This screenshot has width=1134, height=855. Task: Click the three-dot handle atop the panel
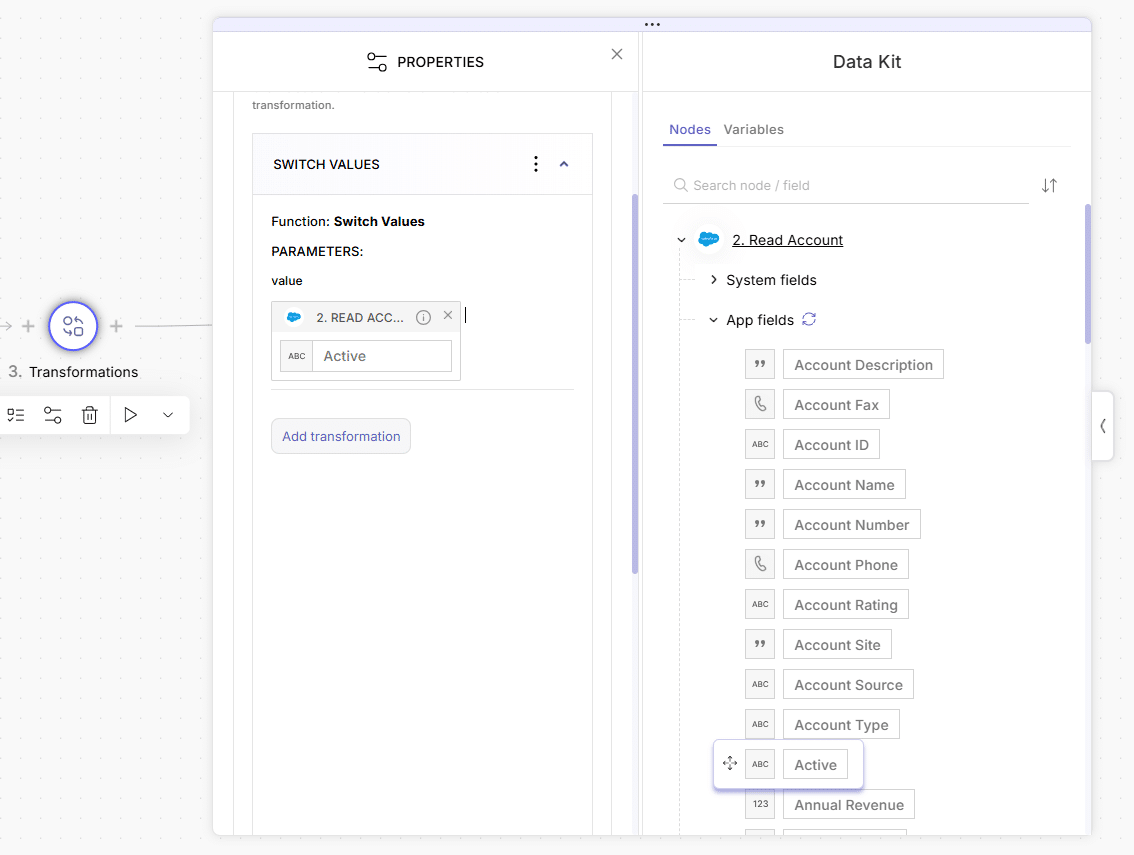point(652,25)
